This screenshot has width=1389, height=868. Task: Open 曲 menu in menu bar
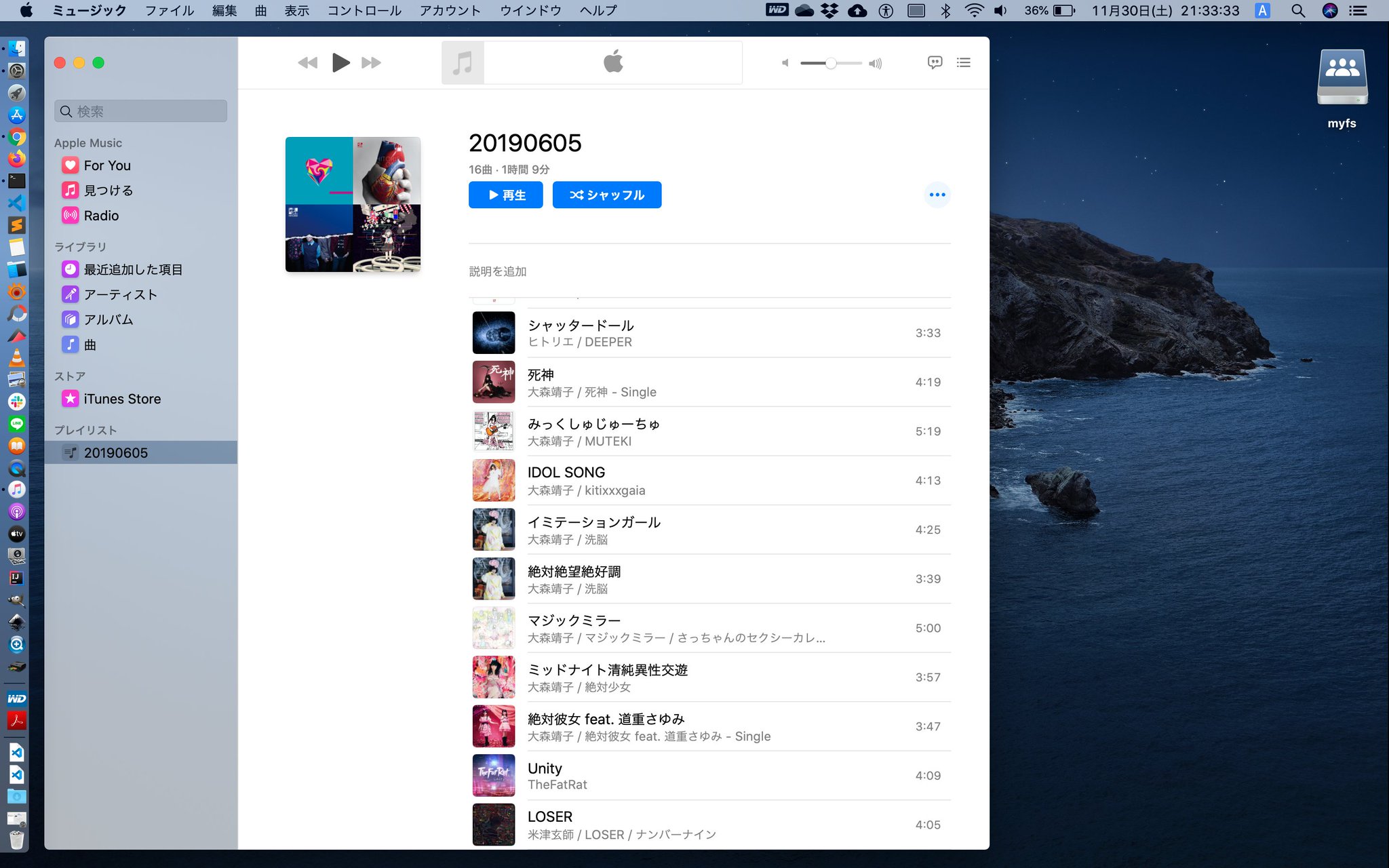[260, 10]
